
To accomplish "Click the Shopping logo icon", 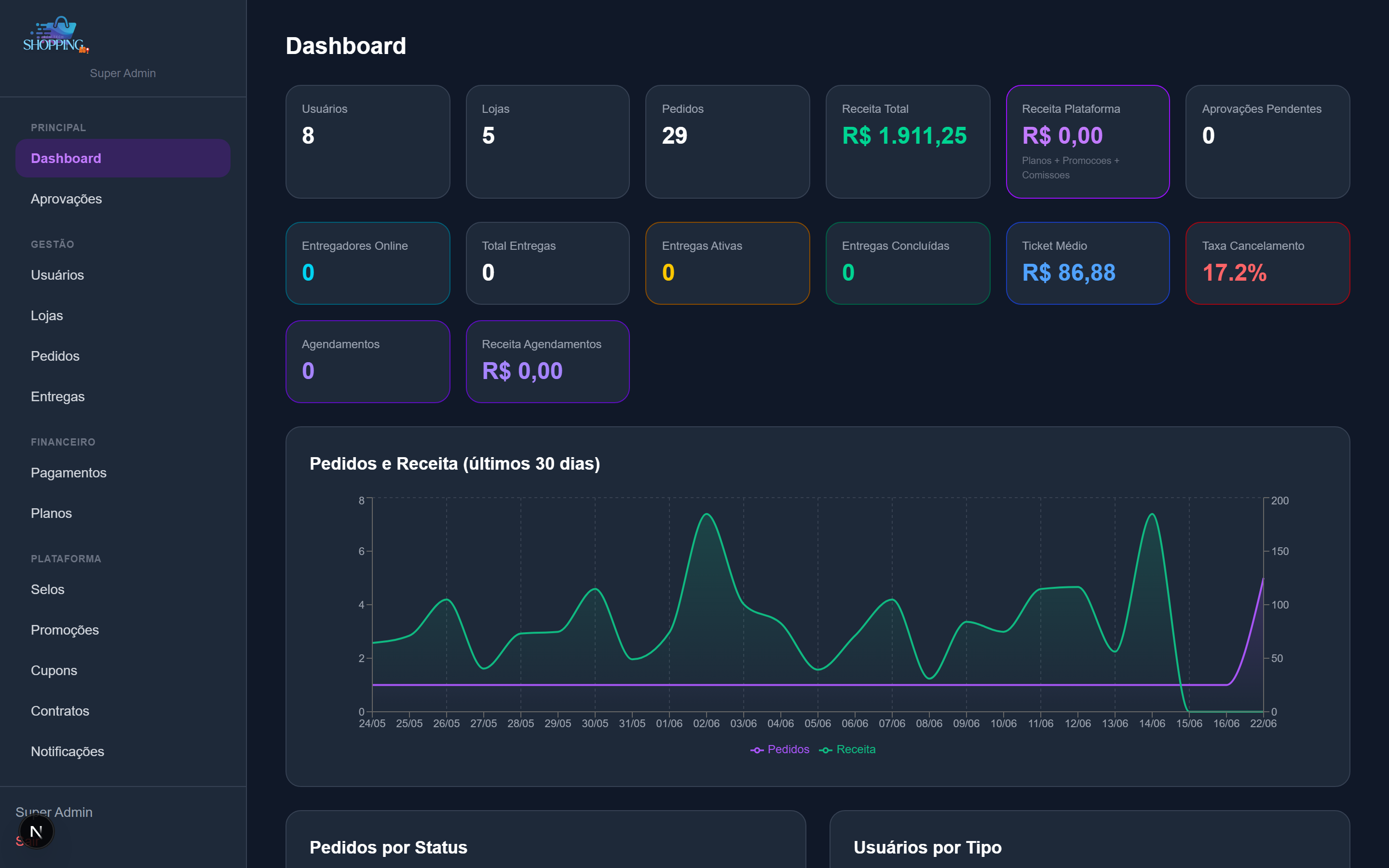I will (56, 35).
